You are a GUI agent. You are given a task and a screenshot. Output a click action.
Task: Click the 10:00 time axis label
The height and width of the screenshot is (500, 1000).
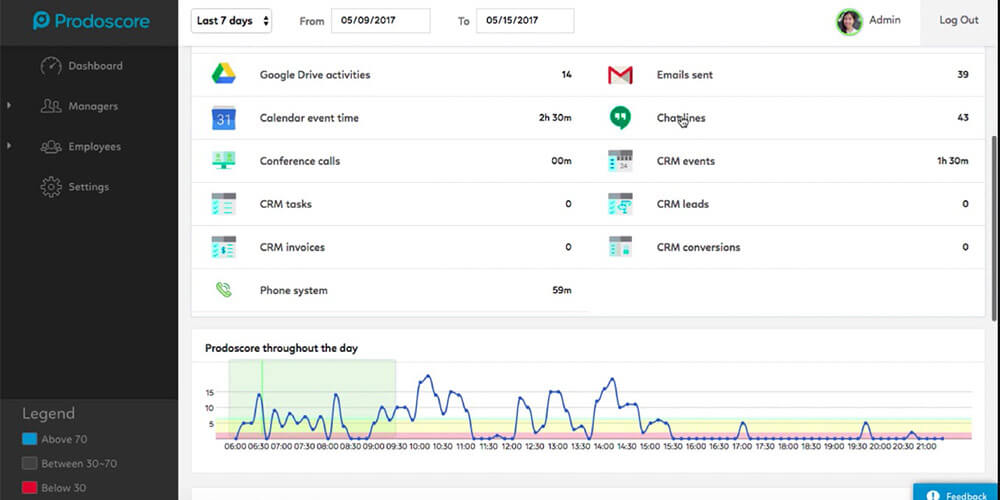(x=420, y=447)
